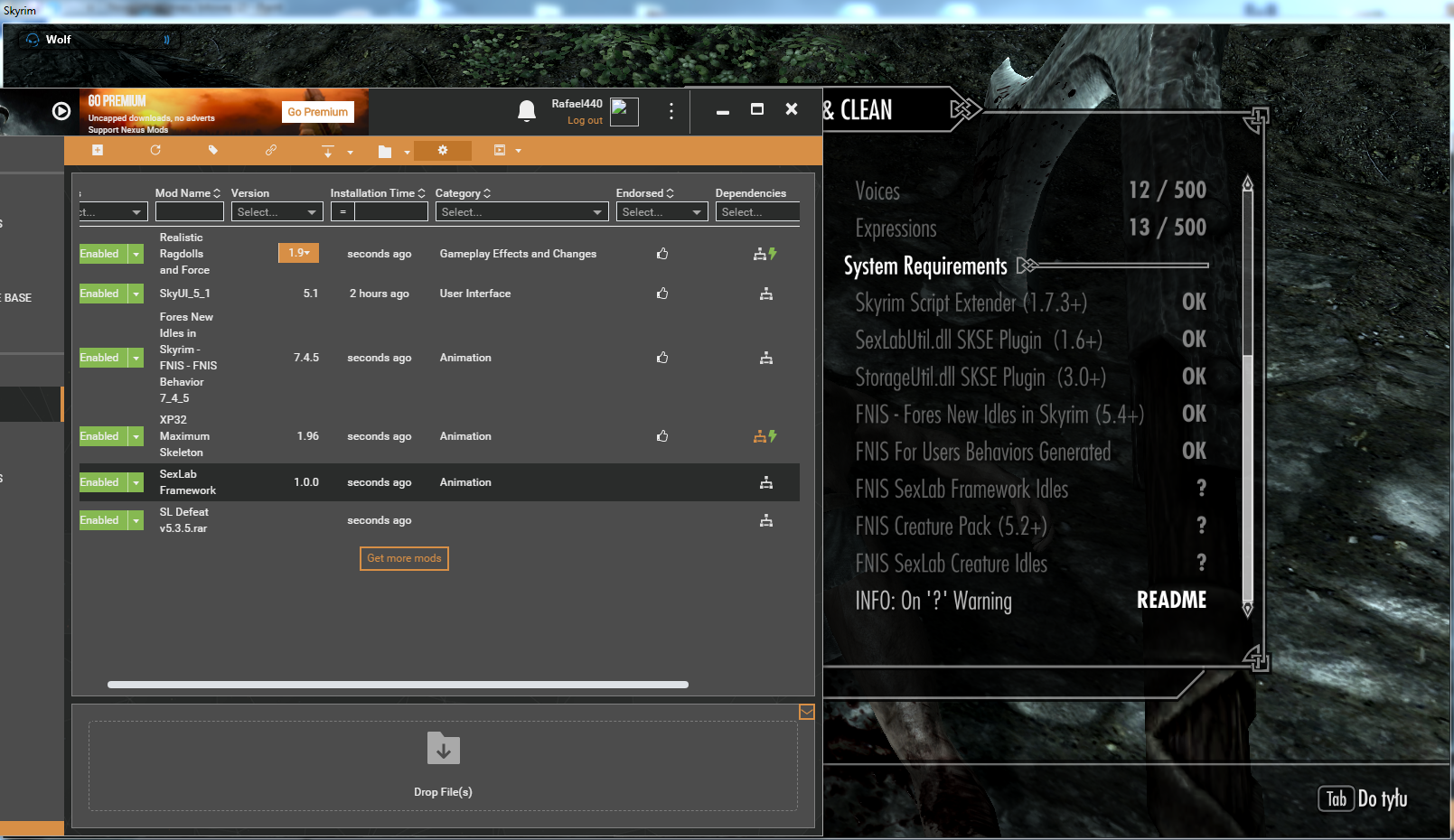The image size is (1454, 840).
Task: Click the Drop File(s) download icon
Action: click(444, 749)
